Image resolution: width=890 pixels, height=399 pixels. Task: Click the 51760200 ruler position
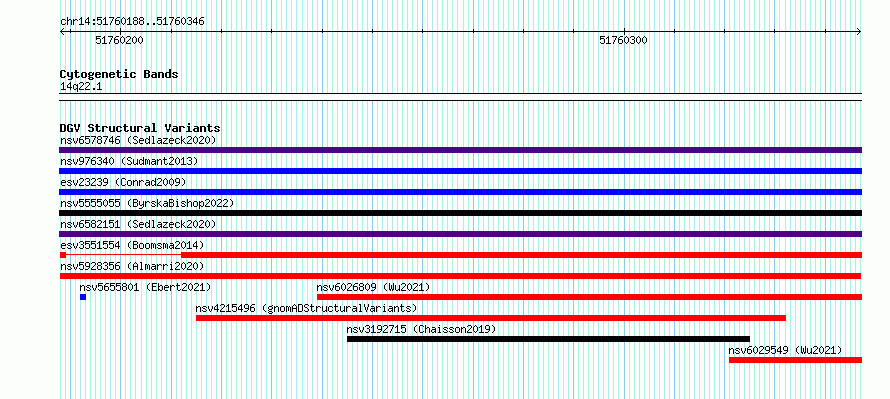pos(119,40)
